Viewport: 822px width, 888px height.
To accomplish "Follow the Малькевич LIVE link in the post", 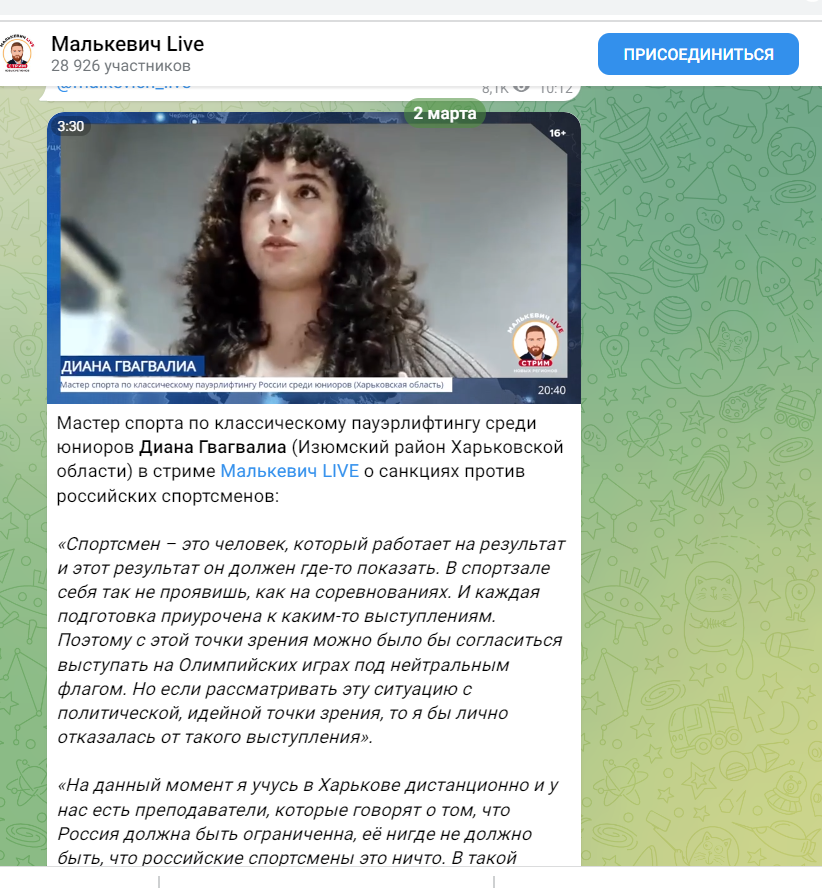I will (x=289, y=471).
